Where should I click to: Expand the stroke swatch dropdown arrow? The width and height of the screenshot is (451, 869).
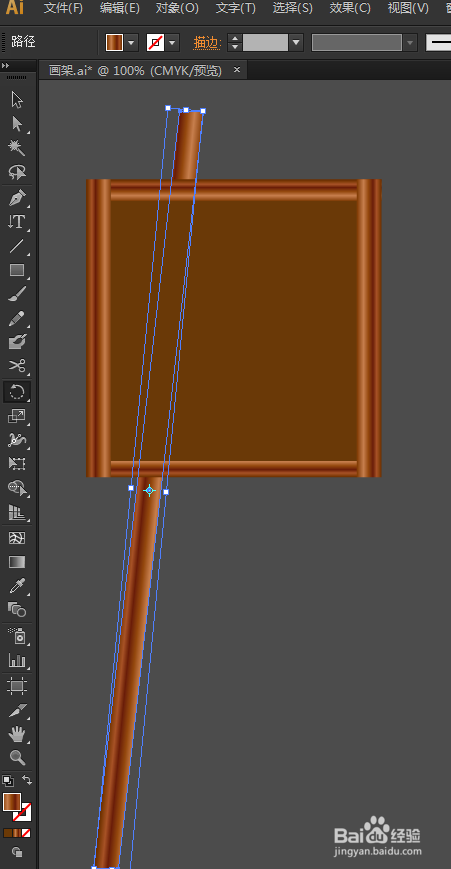pos(172,43)
